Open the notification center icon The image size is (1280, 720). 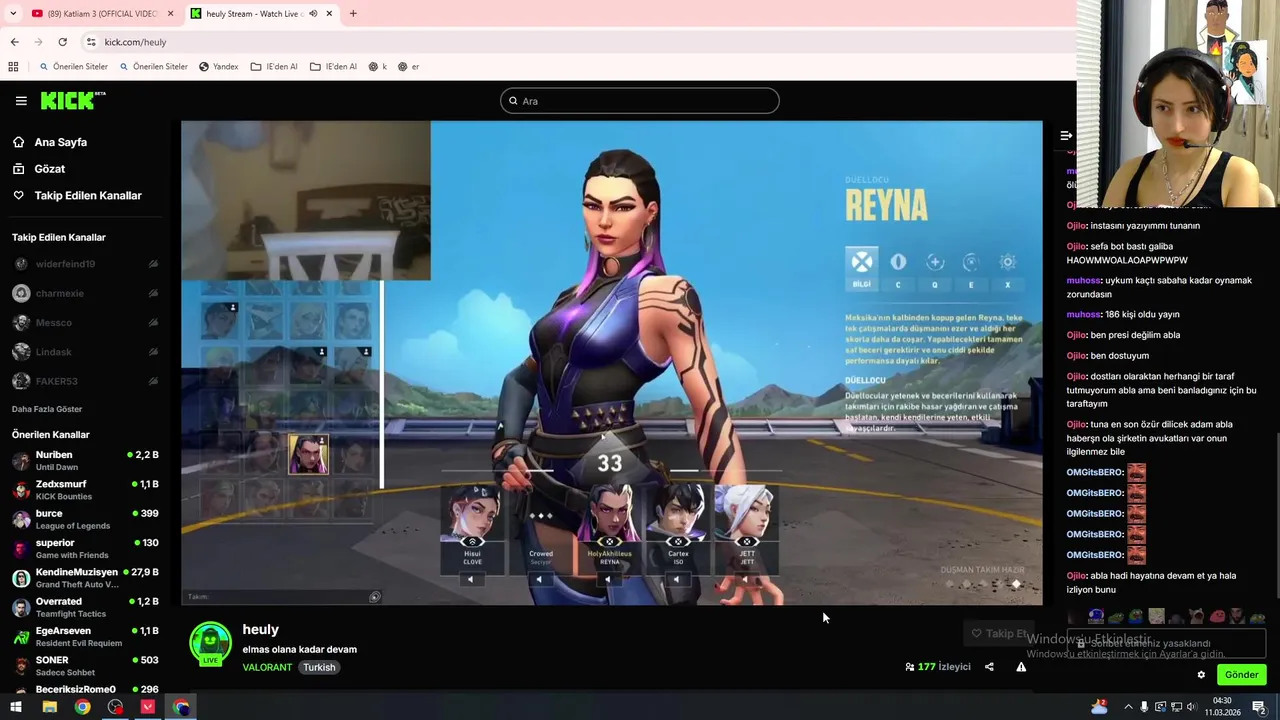pos(1259,707)
